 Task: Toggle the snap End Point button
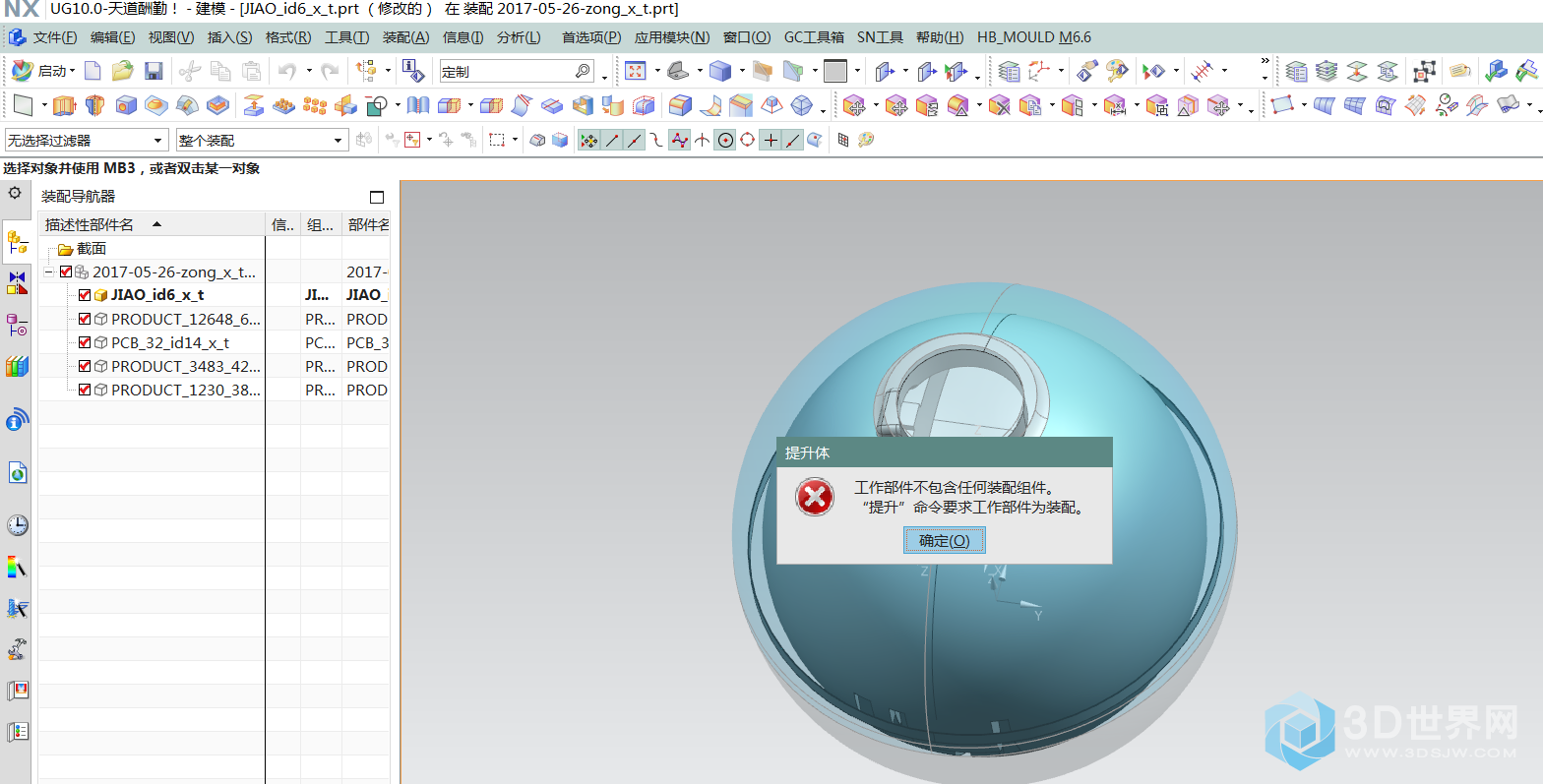point(612,141)
